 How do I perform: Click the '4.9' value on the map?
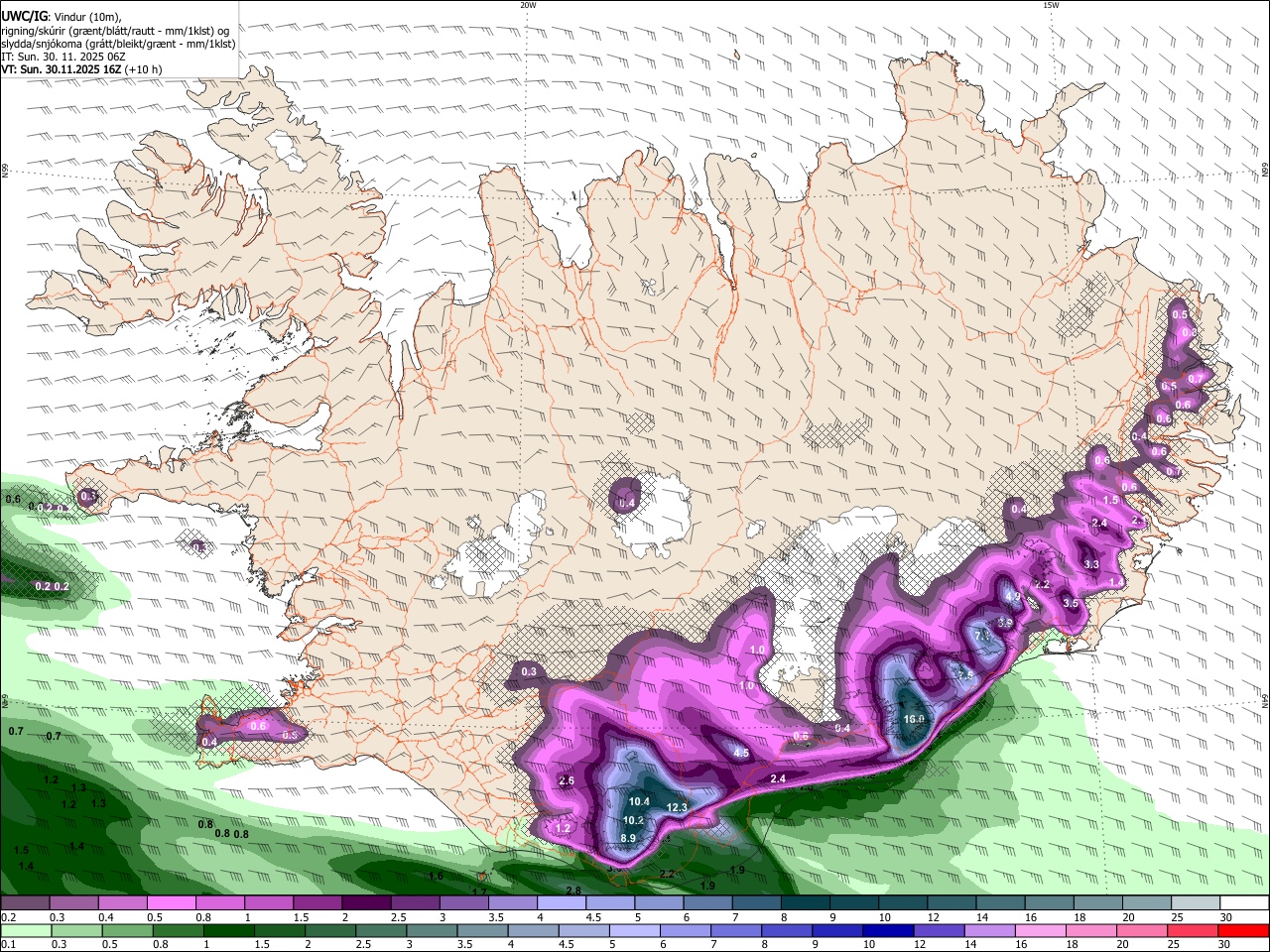1013,596
